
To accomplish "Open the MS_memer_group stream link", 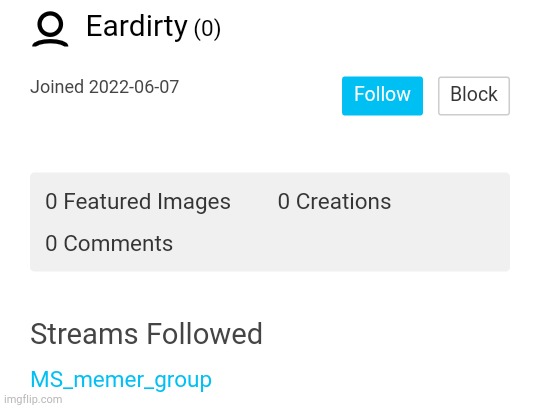I will pos(121,380).
